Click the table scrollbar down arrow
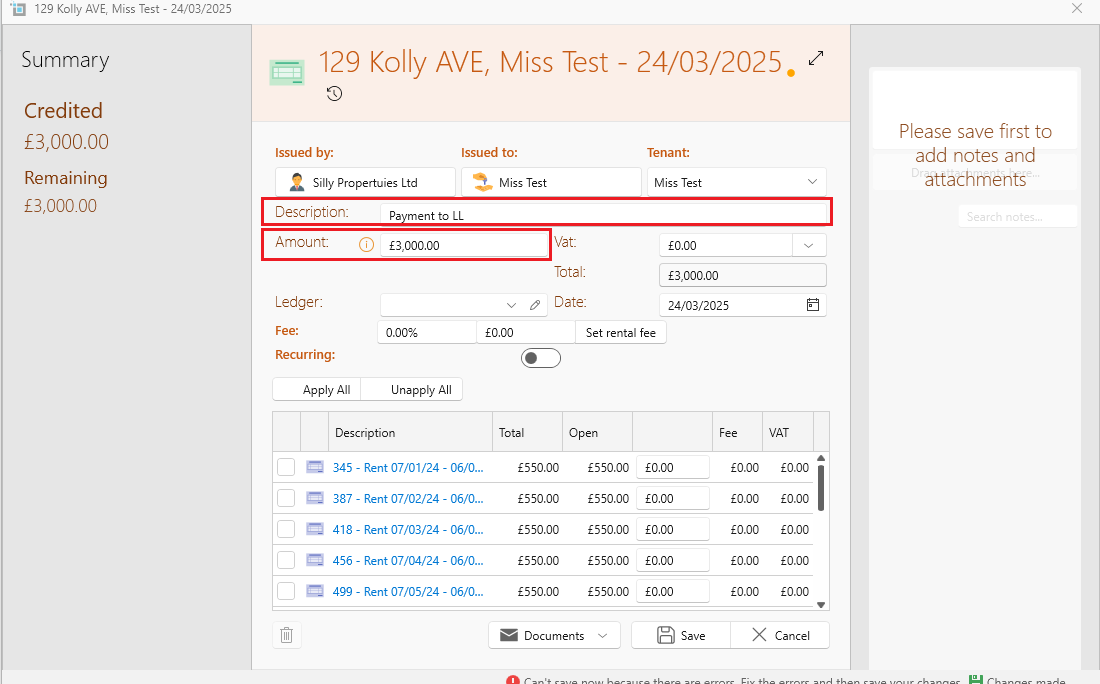 click(821, 605)
